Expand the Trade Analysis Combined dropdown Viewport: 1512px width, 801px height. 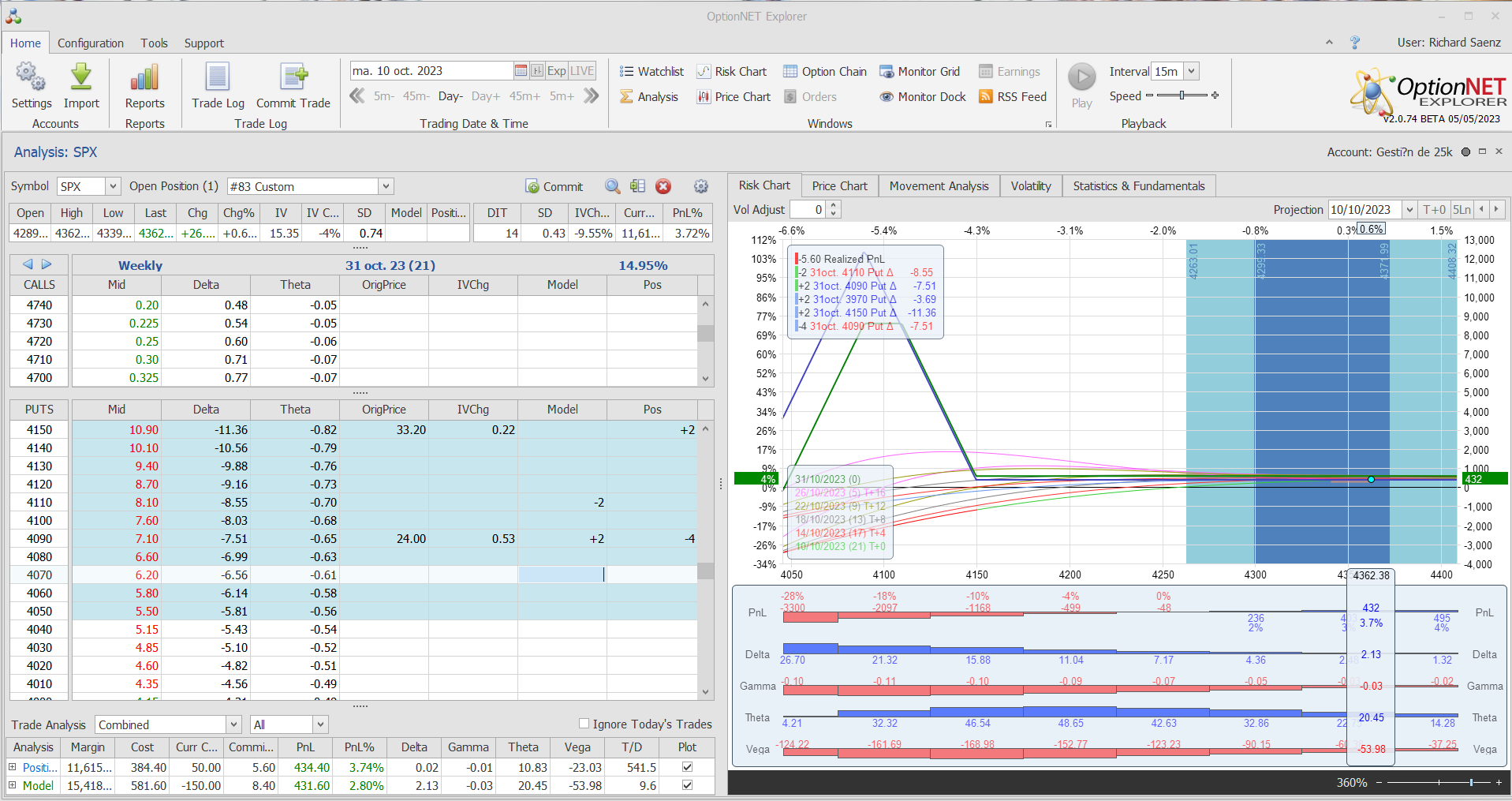[x=233, y=724]
